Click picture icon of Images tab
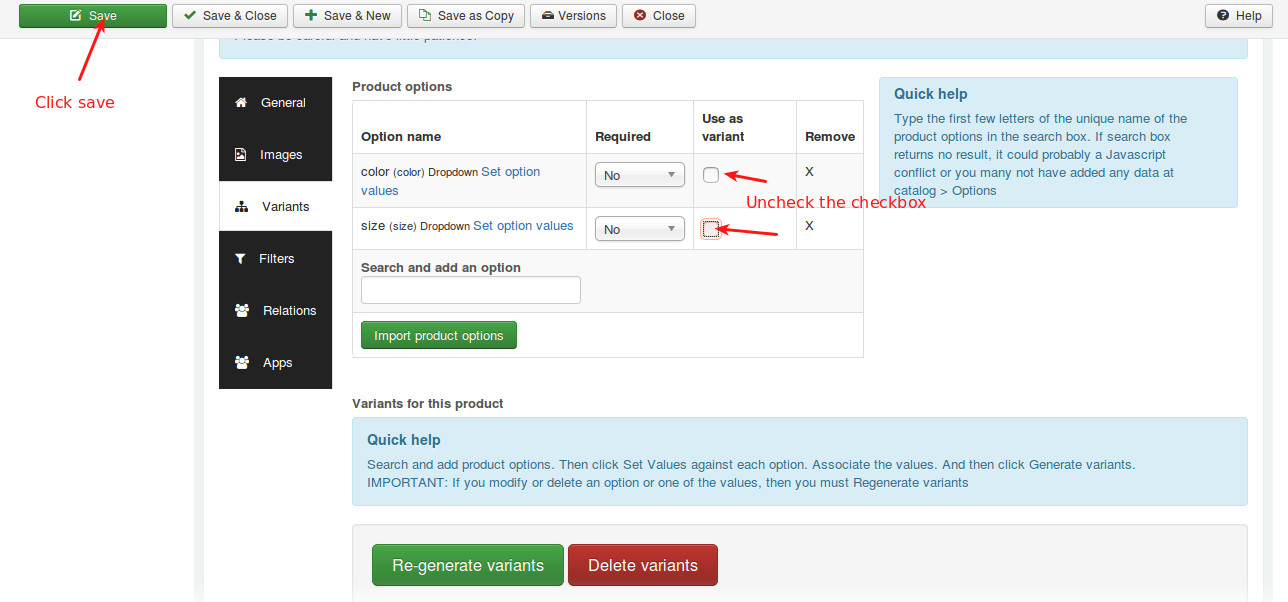 [x=241, y=155]
